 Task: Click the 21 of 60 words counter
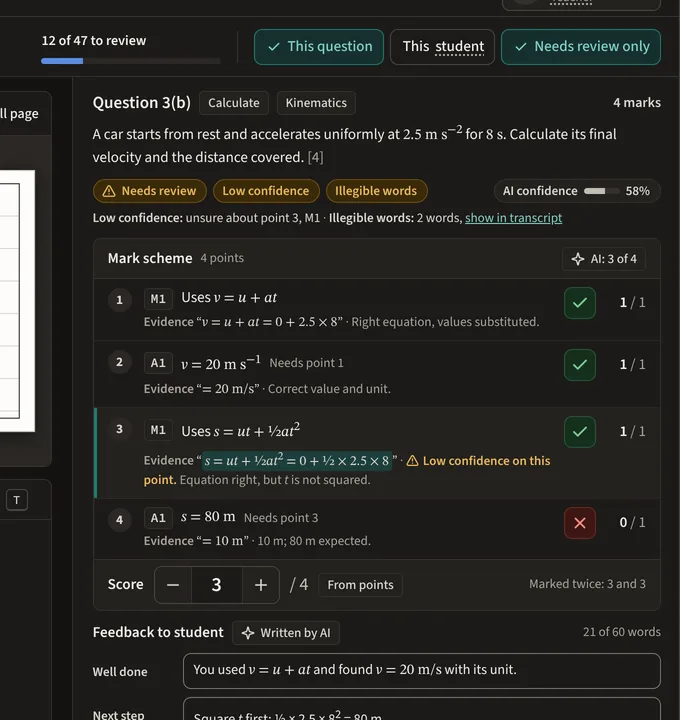tap(622, 632)
